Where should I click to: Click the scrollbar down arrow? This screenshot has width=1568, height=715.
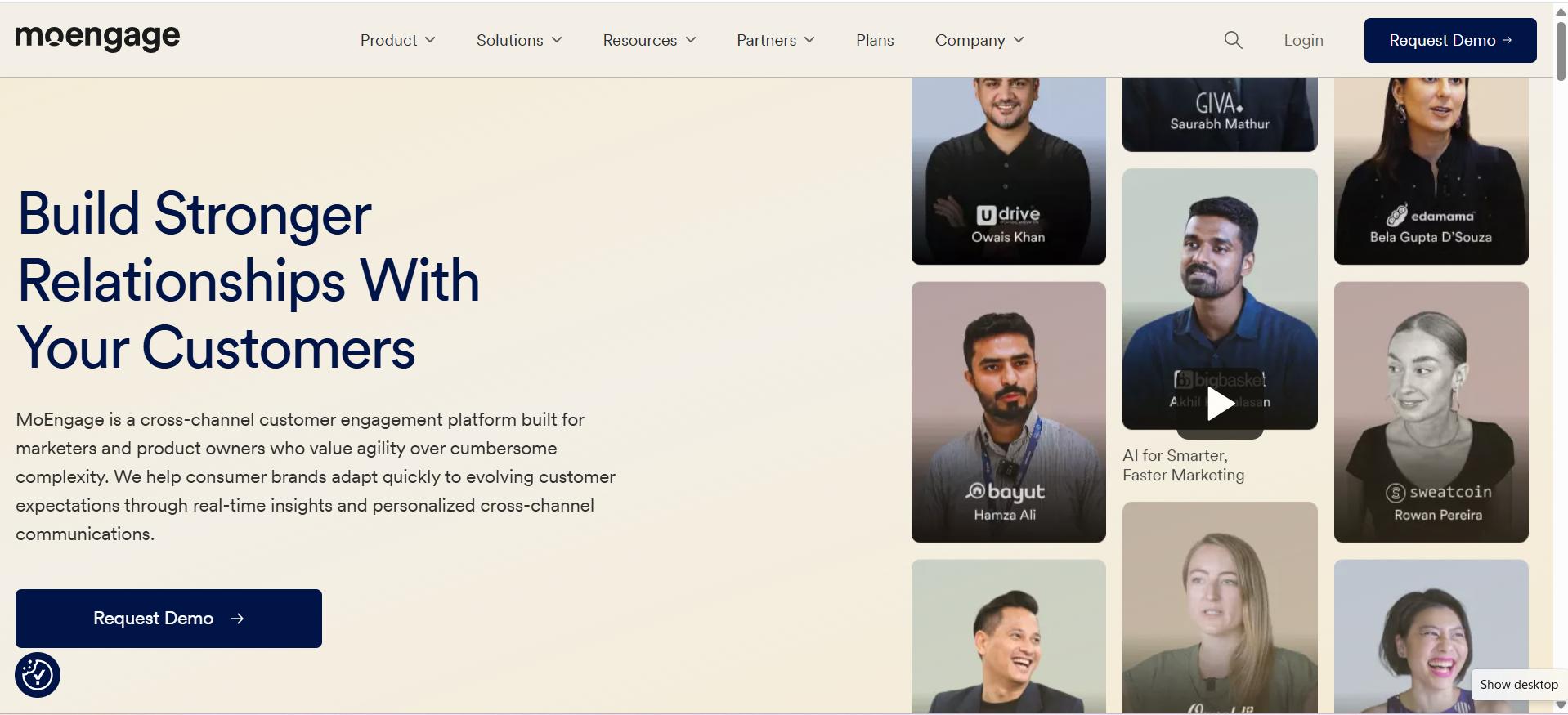coord(1561,705)
